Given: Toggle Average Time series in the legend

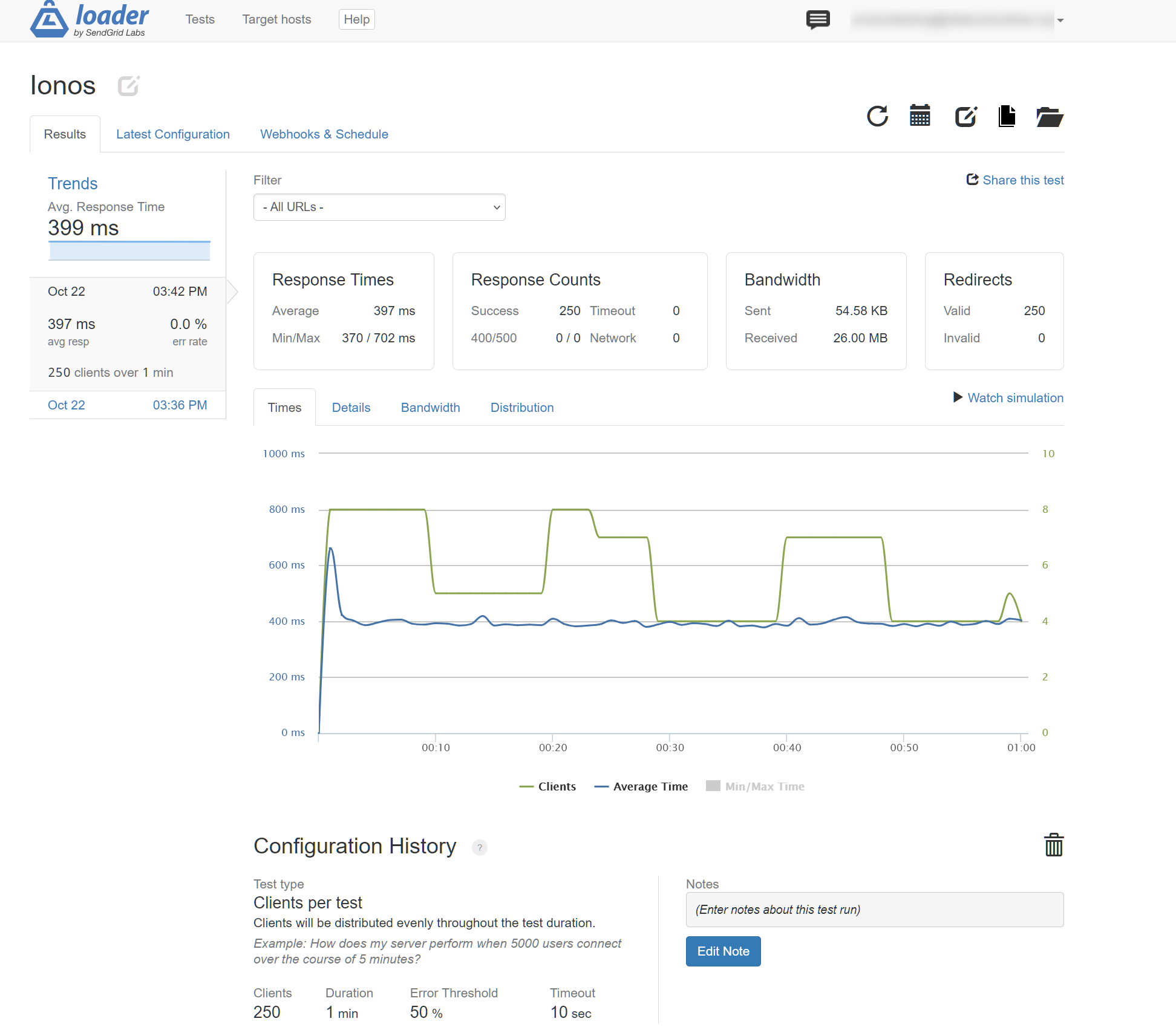Looking at the screenshot, I should coord(641,786).
